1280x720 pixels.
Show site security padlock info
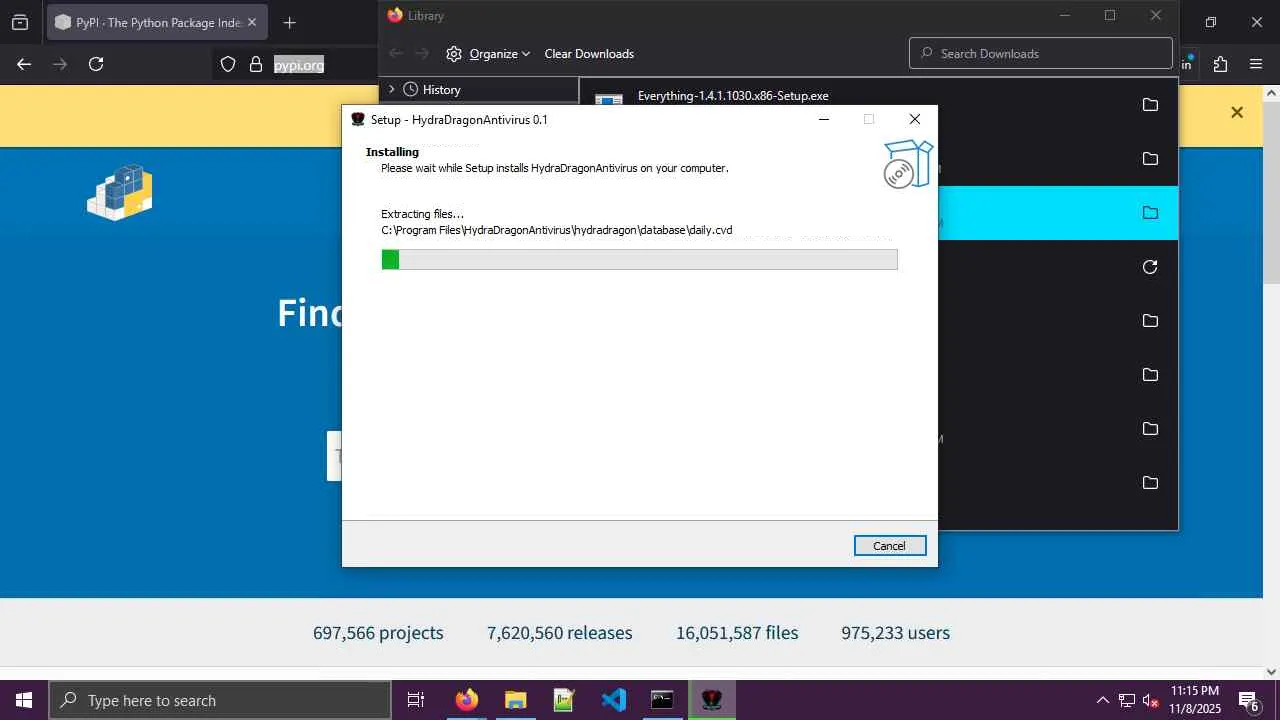point(256,64)
